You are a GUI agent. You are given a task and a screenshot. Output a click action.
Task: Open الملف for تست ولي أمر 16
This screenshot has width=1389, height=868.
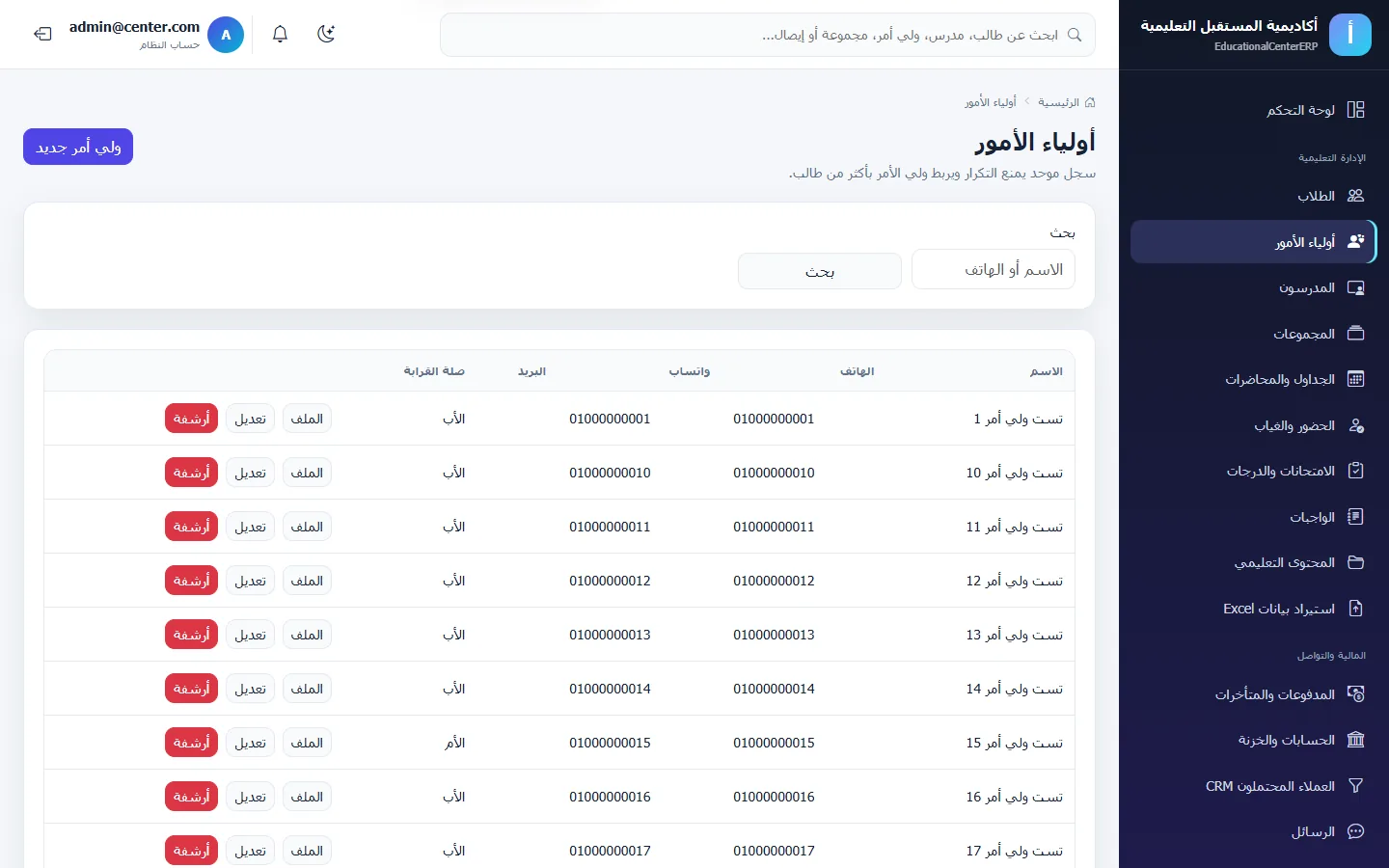pos(307,797)
